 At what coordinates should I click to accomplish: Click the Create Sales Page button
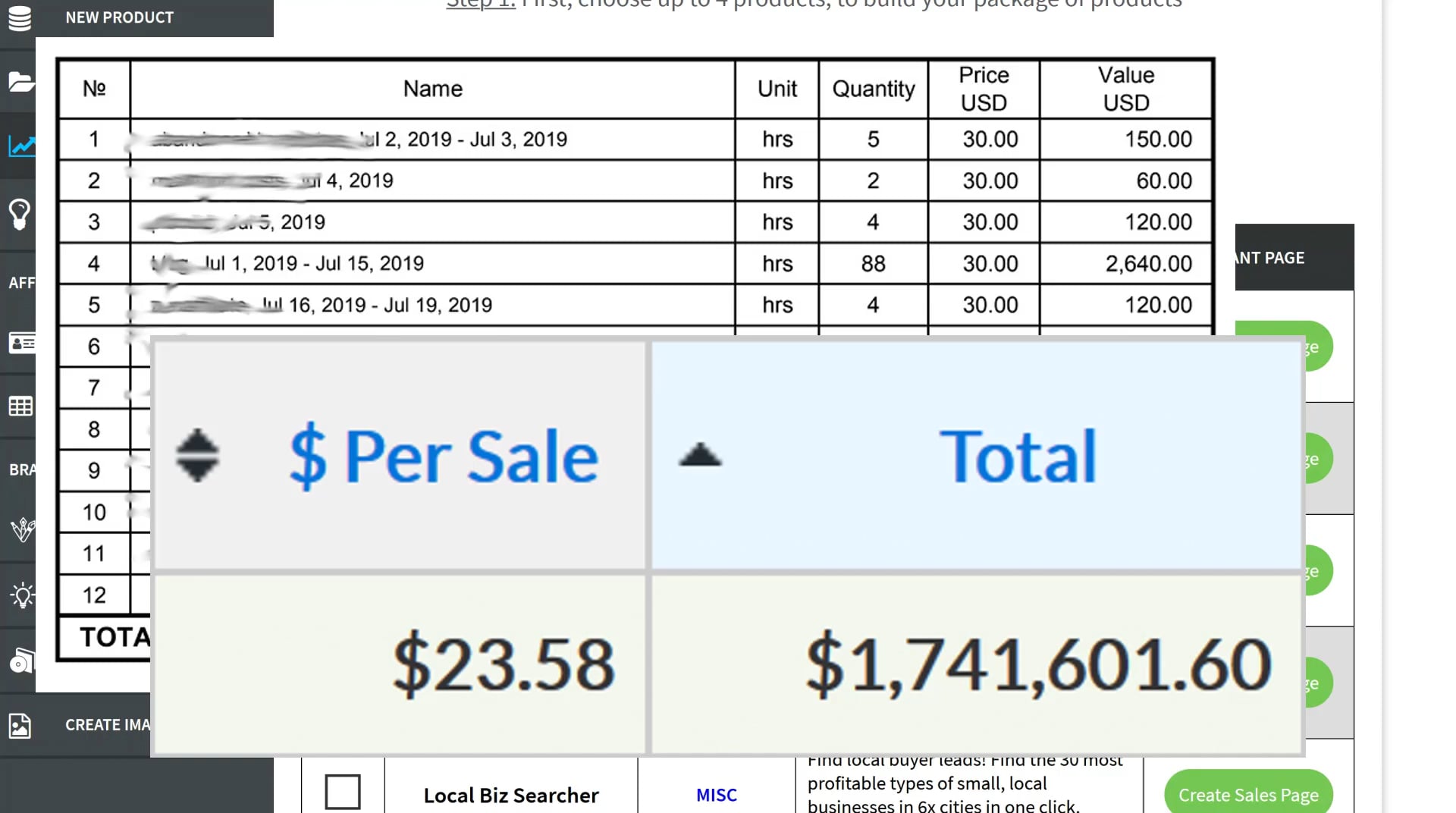coord(1247,795)
